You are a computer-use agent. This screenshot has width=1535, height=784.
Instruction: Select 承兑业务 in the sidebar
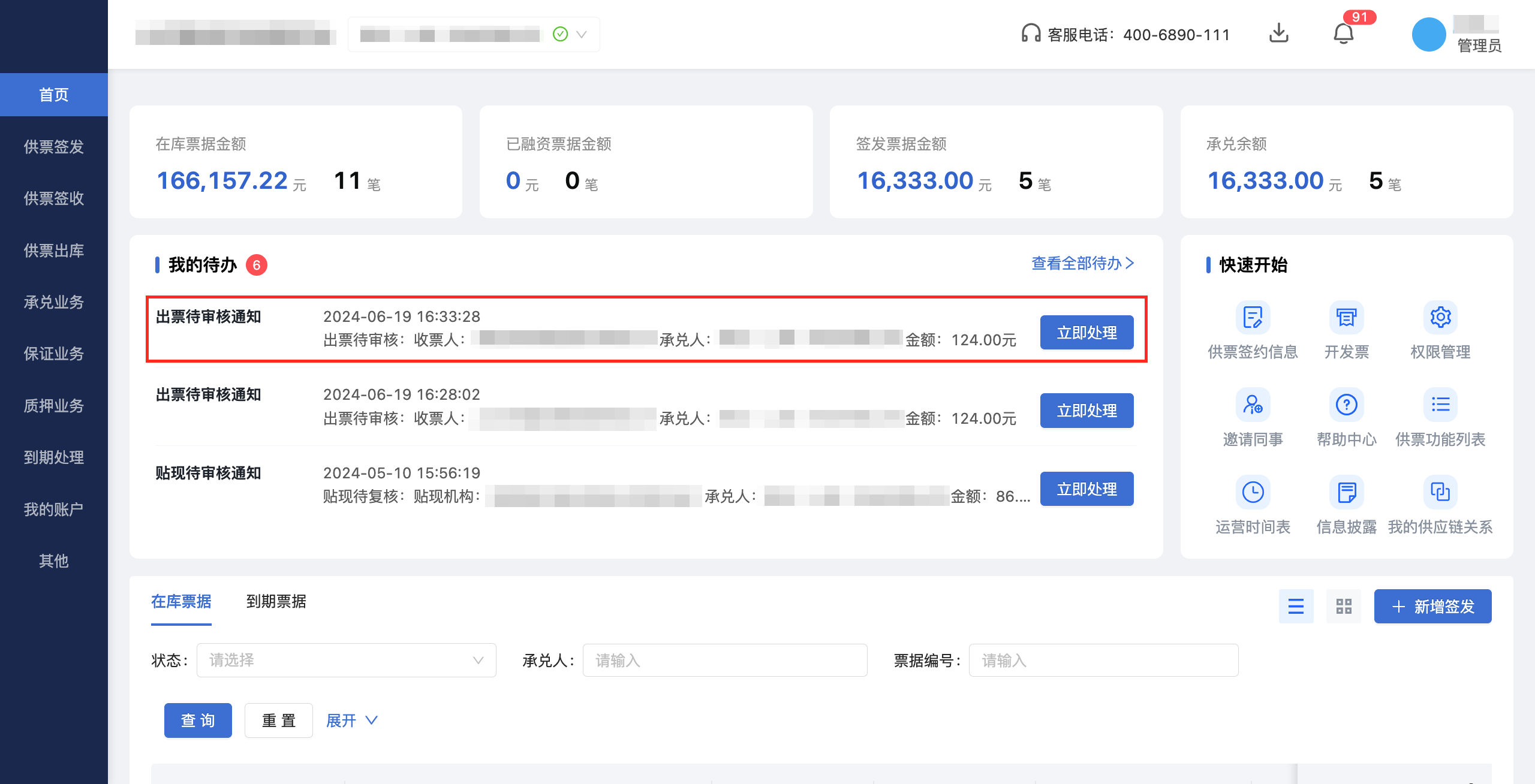(x=53, y=302)
